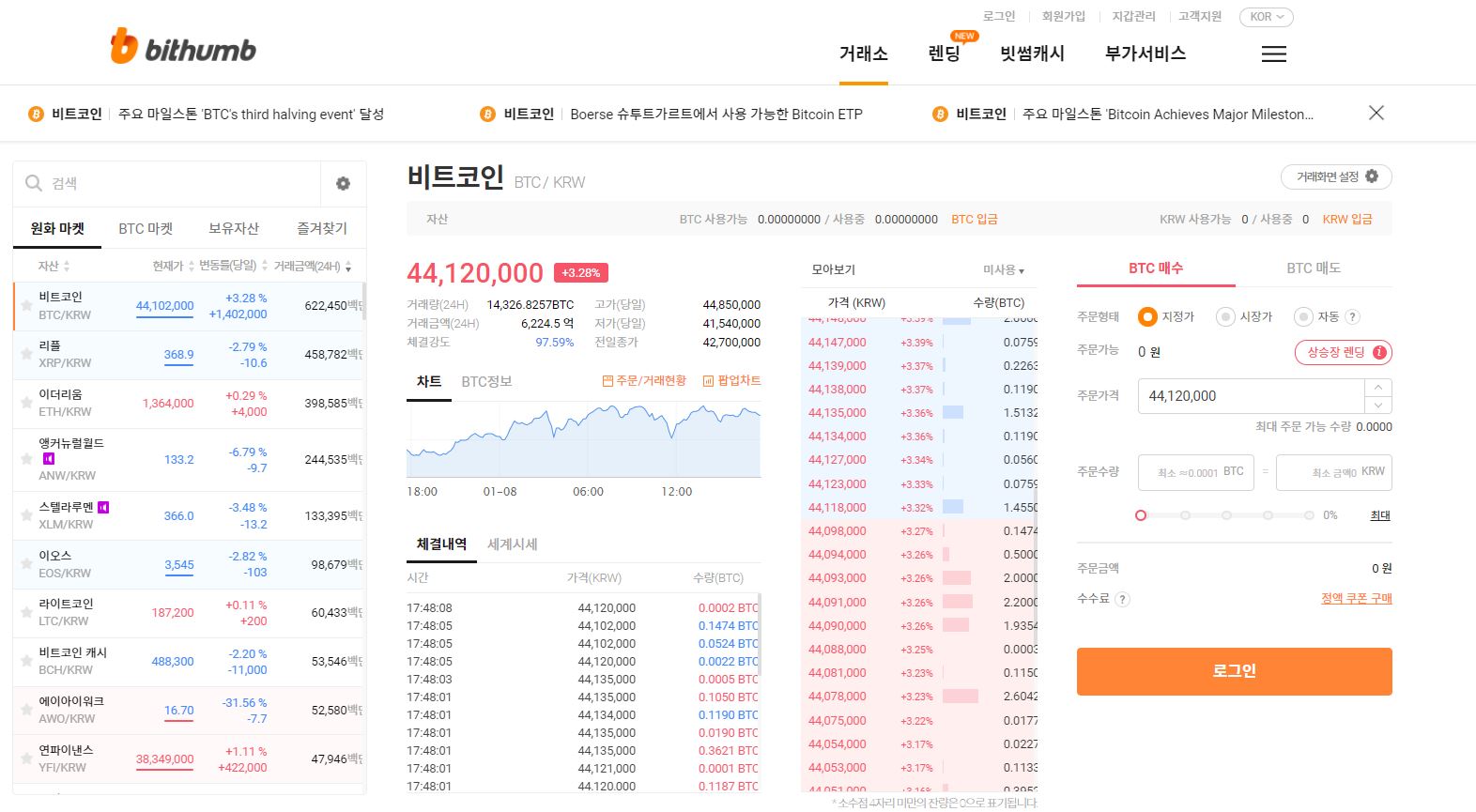Favorite star for 이오스 EOS/KRW

point(26,564)
